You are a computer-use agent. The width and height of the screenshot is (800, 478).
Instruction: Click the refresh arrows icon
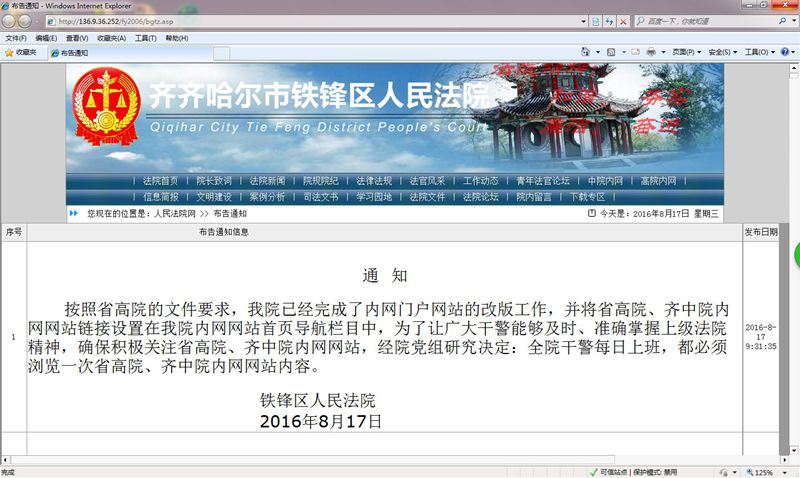[x=609, y=21]
